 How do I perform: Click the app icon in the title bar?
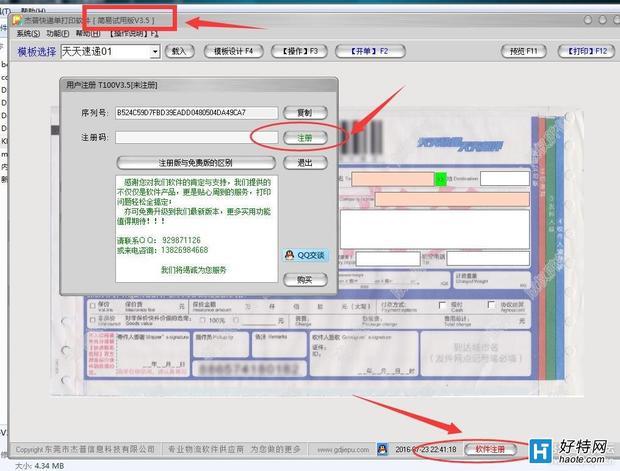click(17, 20)
